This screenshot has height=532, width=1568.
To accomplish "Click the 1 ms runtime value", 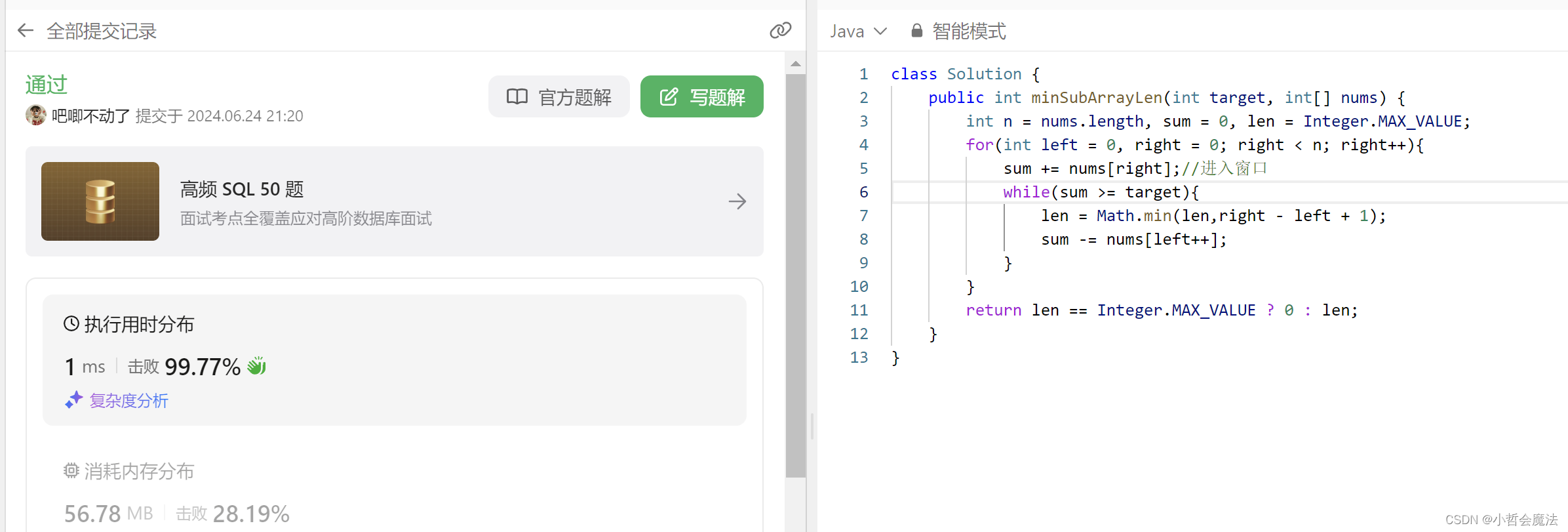I will tap(85, 367).
